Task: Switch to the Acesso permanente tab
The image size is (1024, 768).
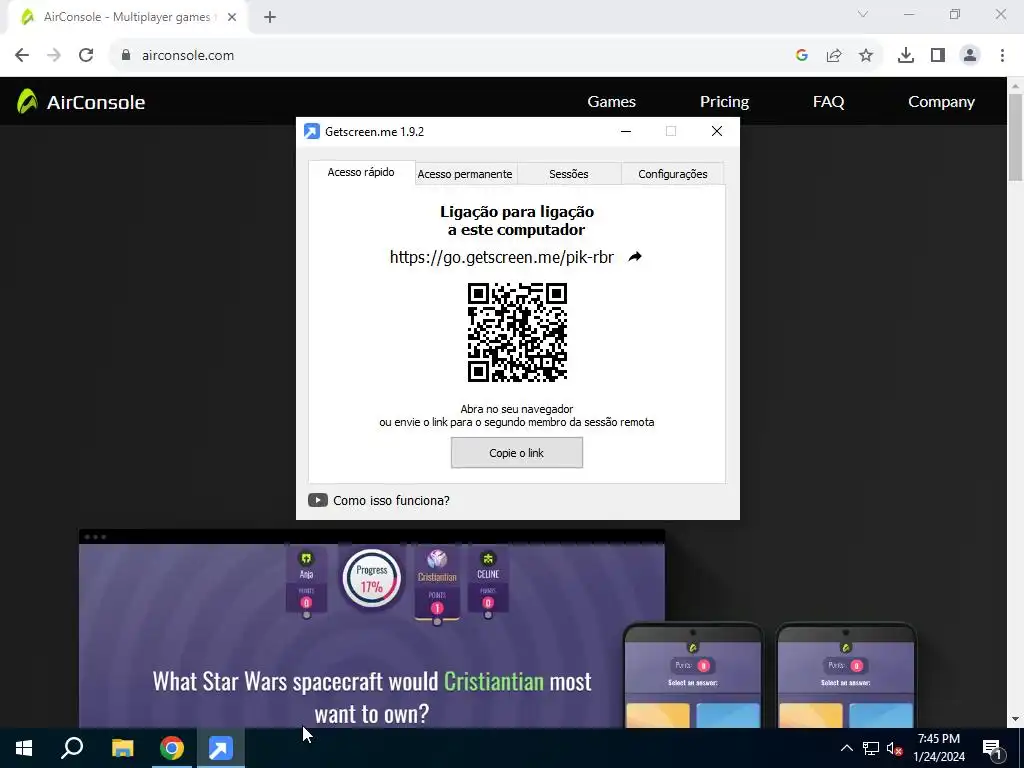Action: click(x=465, y=174)
